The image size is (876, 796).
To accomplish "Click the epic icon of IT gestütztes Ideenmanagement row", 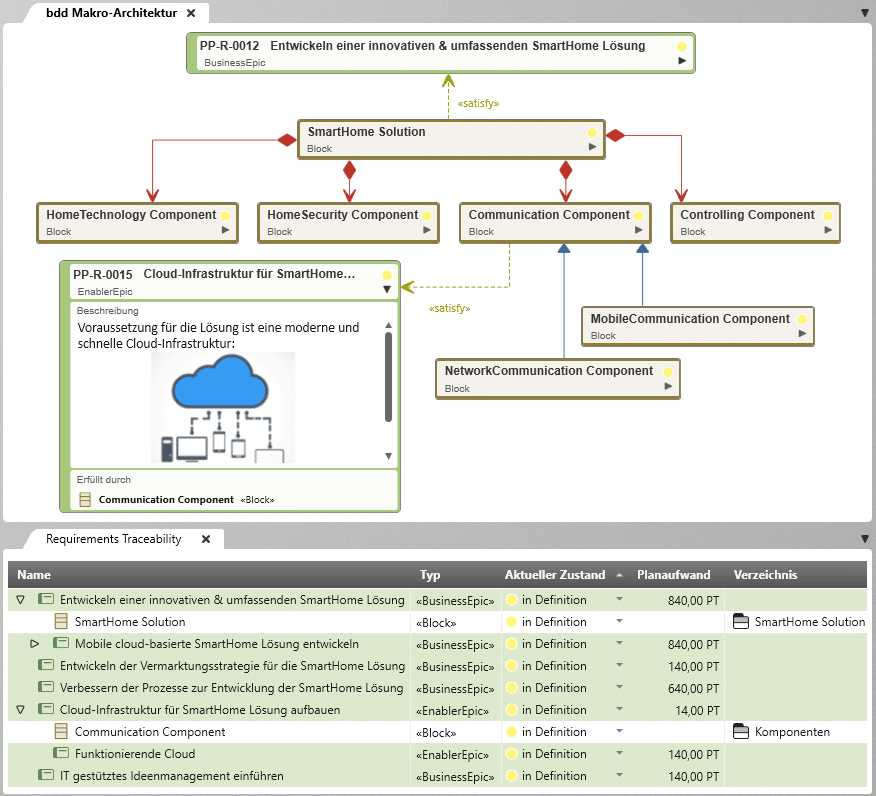I will pos(45,776).
